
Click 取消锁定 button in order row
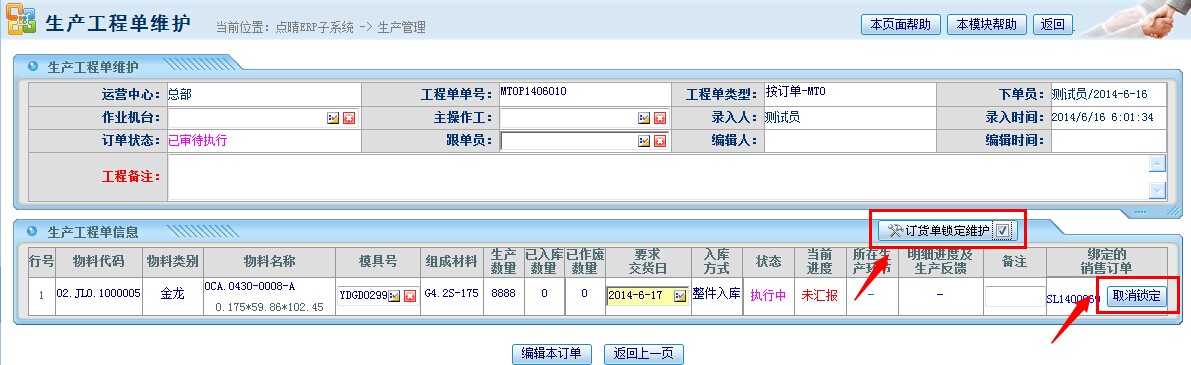[x=1136, y=296]
